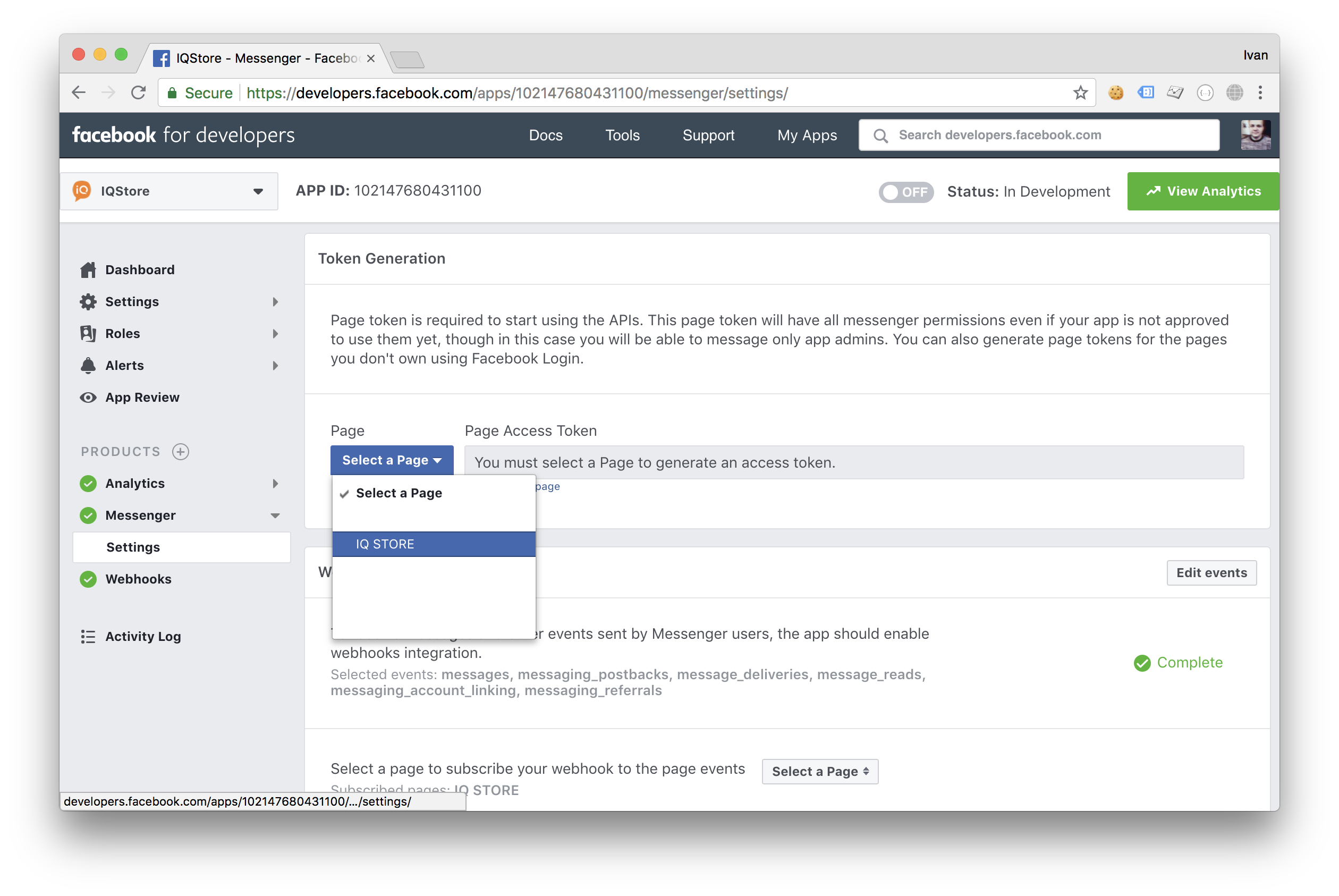Click the Dashboard home icon
This screenshot has height=896, width=1339.
88,270
